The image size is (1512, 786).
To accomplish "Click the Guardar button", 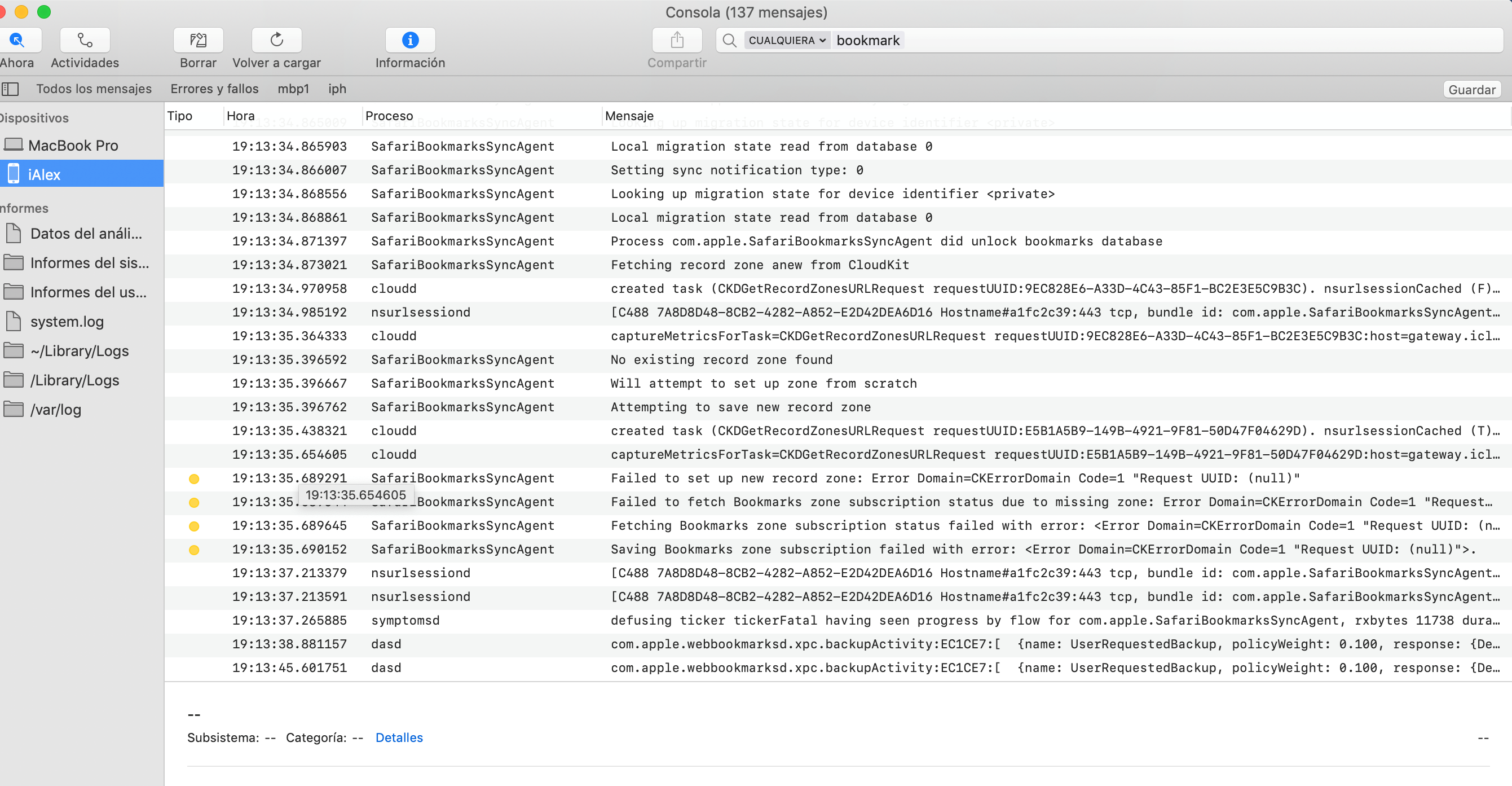I will pos(1471,89).
